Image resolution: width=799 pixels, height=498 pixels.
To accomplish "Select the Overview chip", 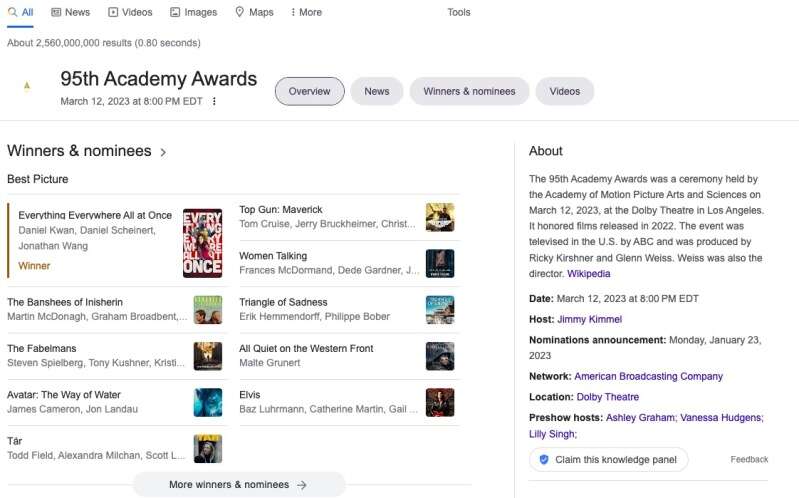I will (309, 91).
